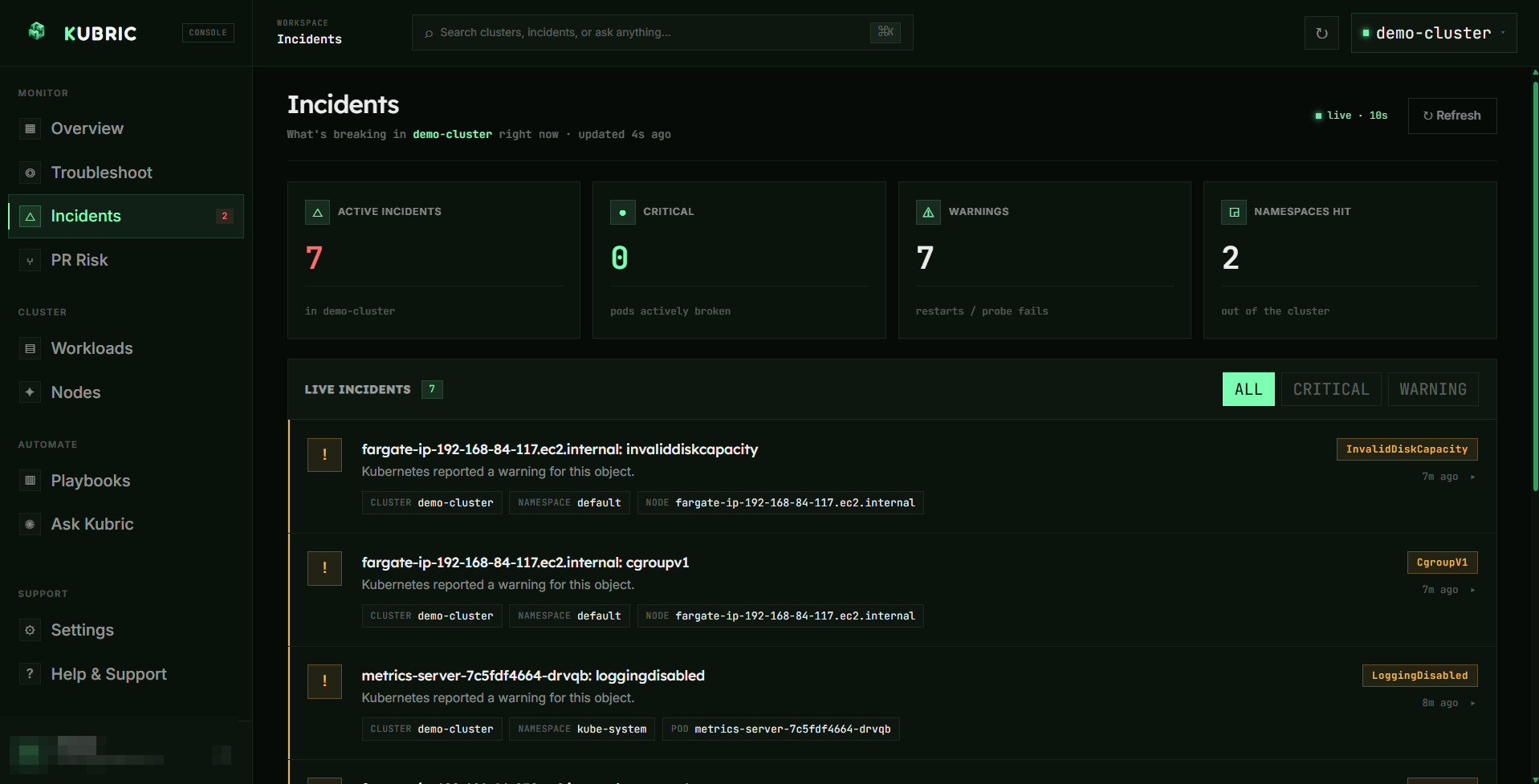Click the Ask Kubric sparkle icon
The height and width of the screenshot is (784, 1539).
pos(31,524)
